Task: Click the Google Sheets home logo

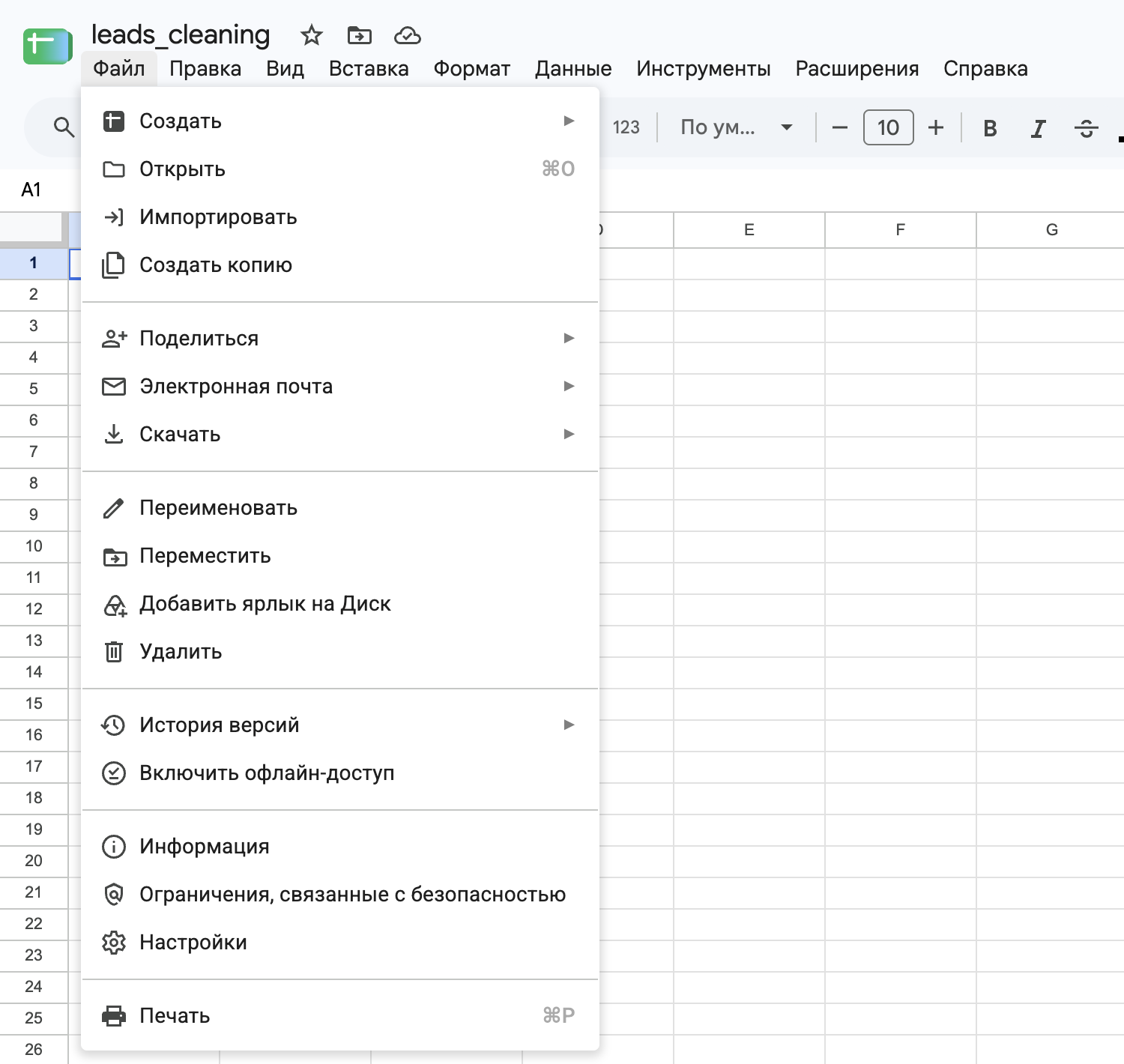Action: [x=47, y=46]
